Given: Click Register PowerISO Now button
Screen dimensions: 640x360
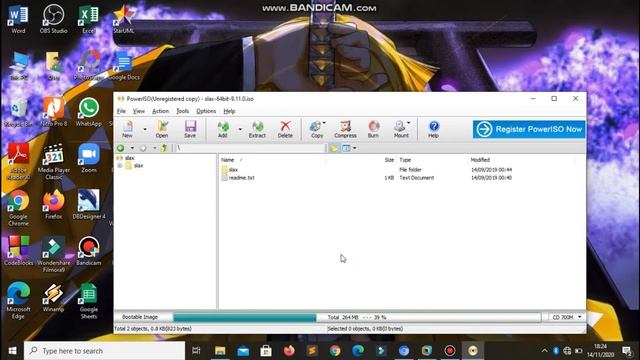Looking at the screenshot, I should (x=529, y=129).
